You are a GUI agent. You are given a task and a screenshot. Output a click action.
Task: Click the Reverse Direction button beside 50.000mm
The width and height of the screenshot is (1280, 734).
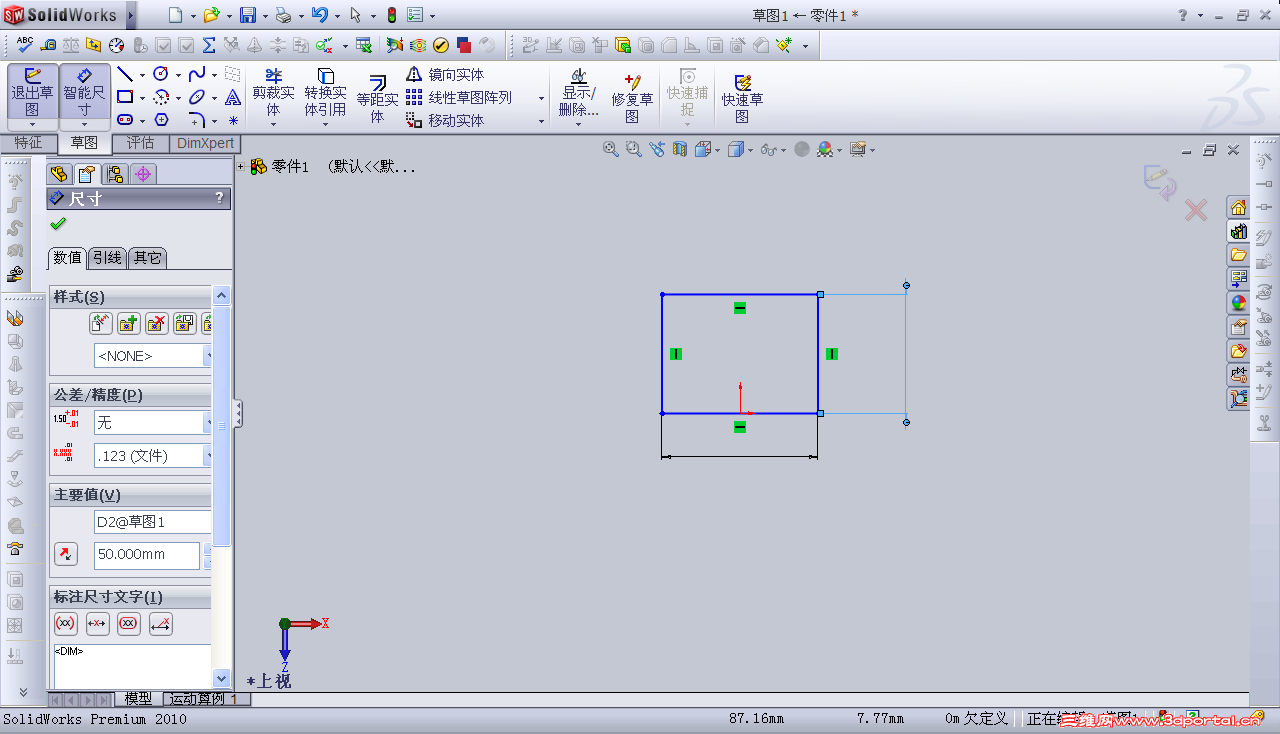click(x=65, y=554)
